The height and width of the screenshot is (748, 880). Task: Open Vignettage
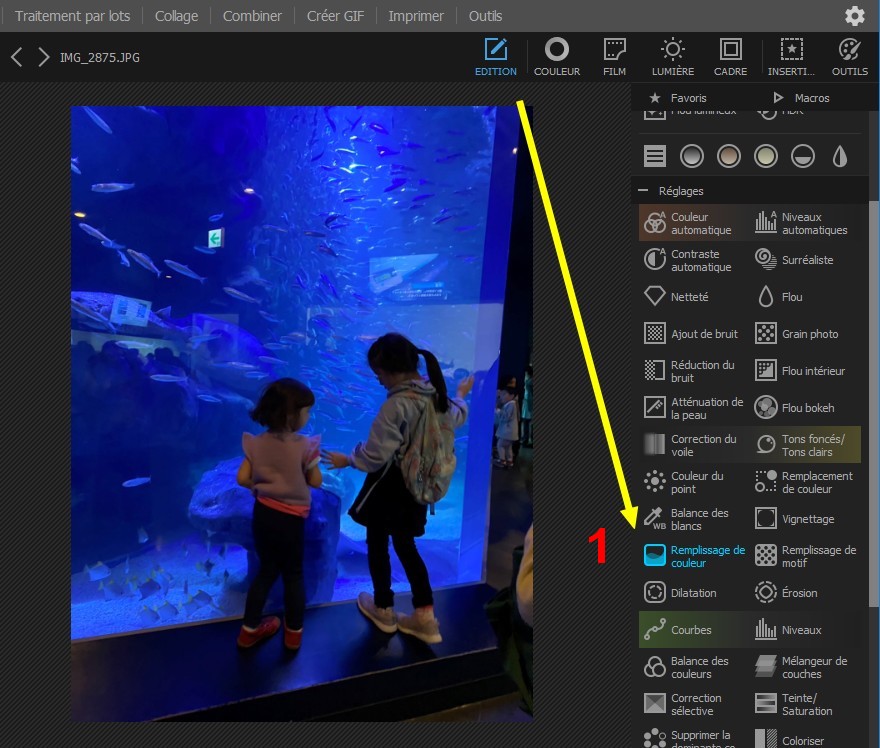[804, 519]
